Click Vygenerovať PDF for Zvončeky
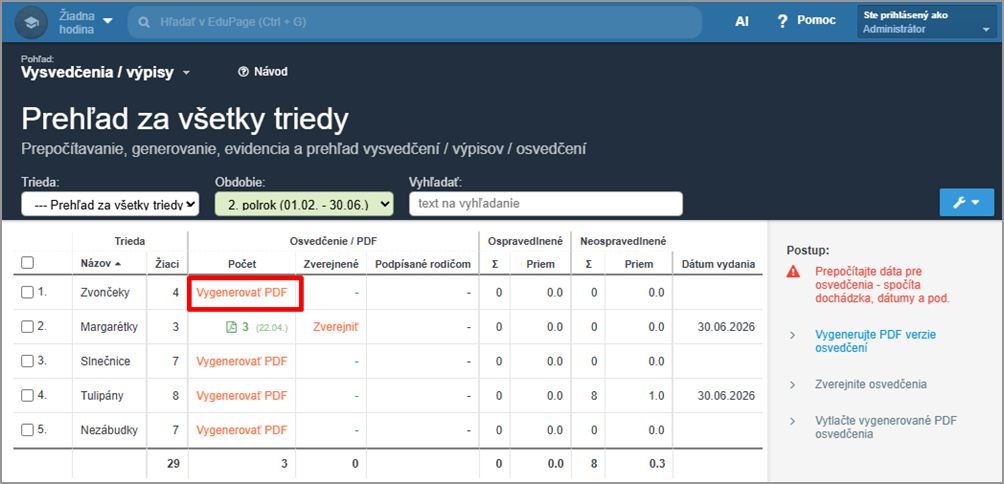Image resolution: width=1004 pixels, height=484 pixels. (x=241, y=293)
